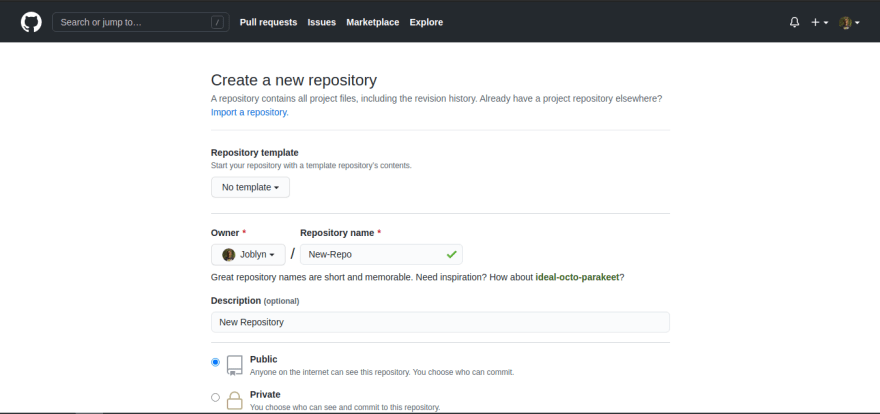The image size is (880, 414).
Task: Edit the Repository name field containing New-Repo
Action: [381, 255]
